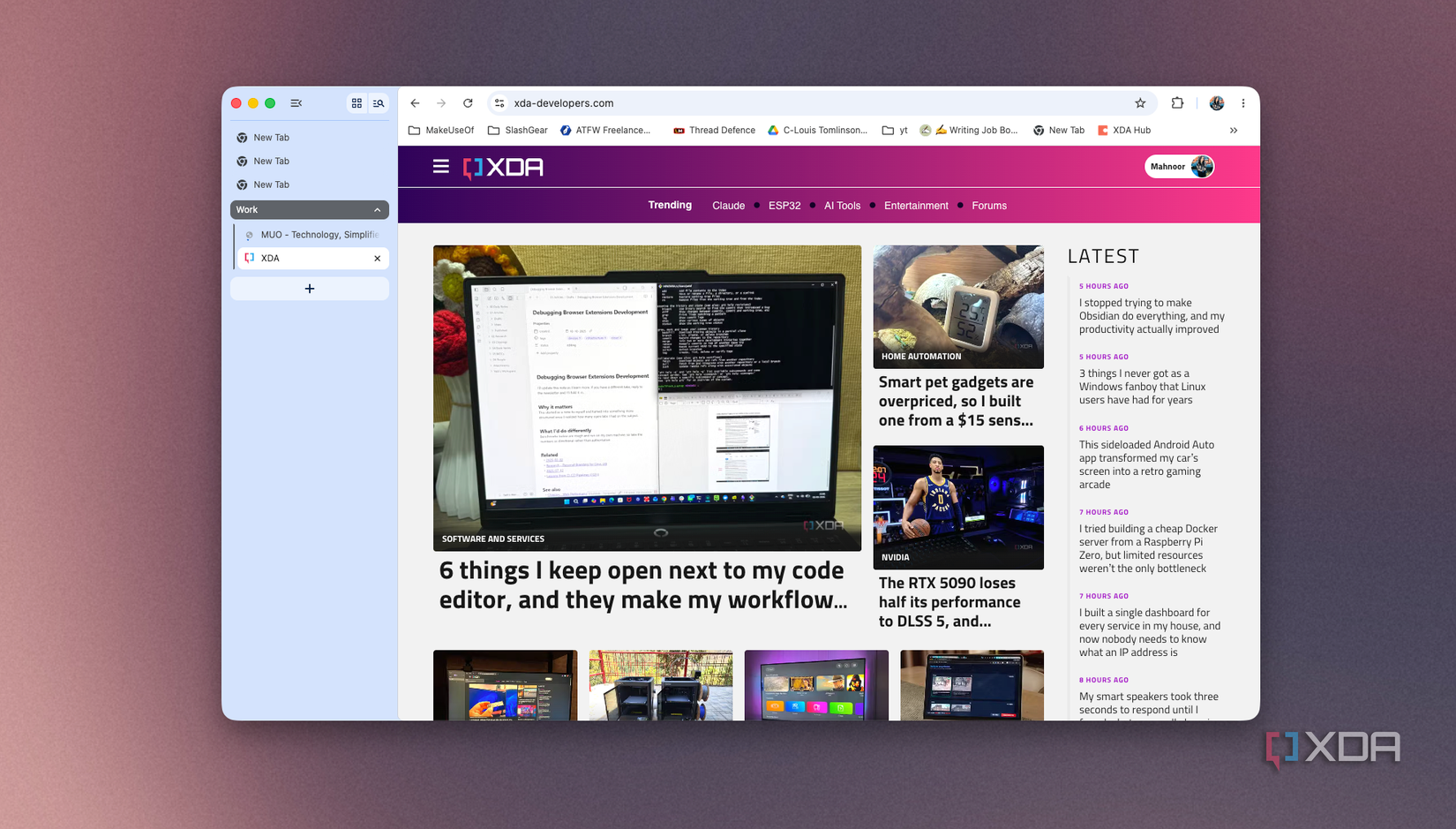
Task: Open the RTX 5090 article thumbnail
Action: 958,507
